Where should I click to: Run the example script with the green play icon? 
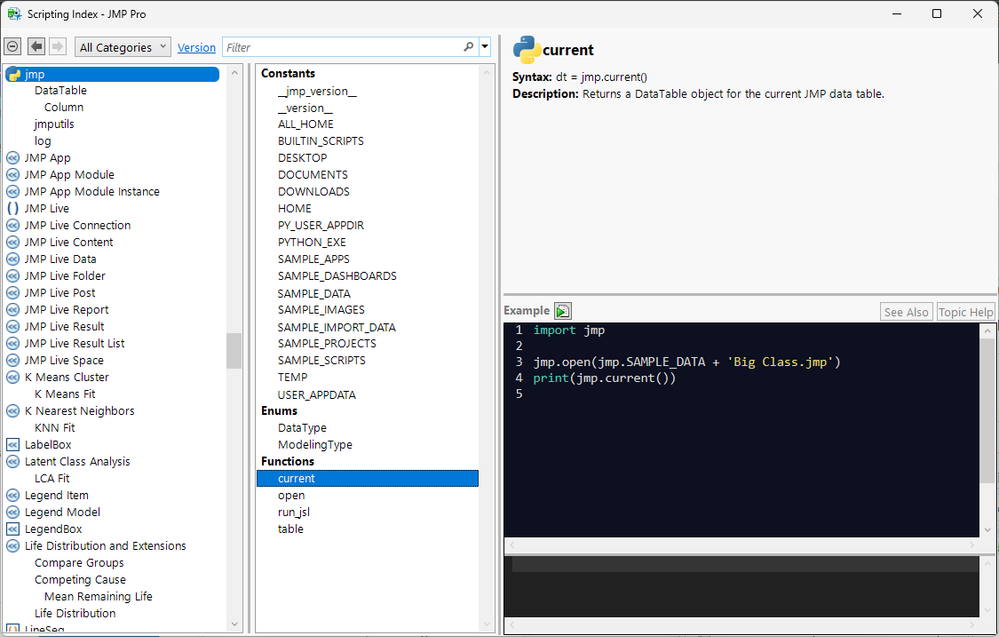[x=563, y=311]
